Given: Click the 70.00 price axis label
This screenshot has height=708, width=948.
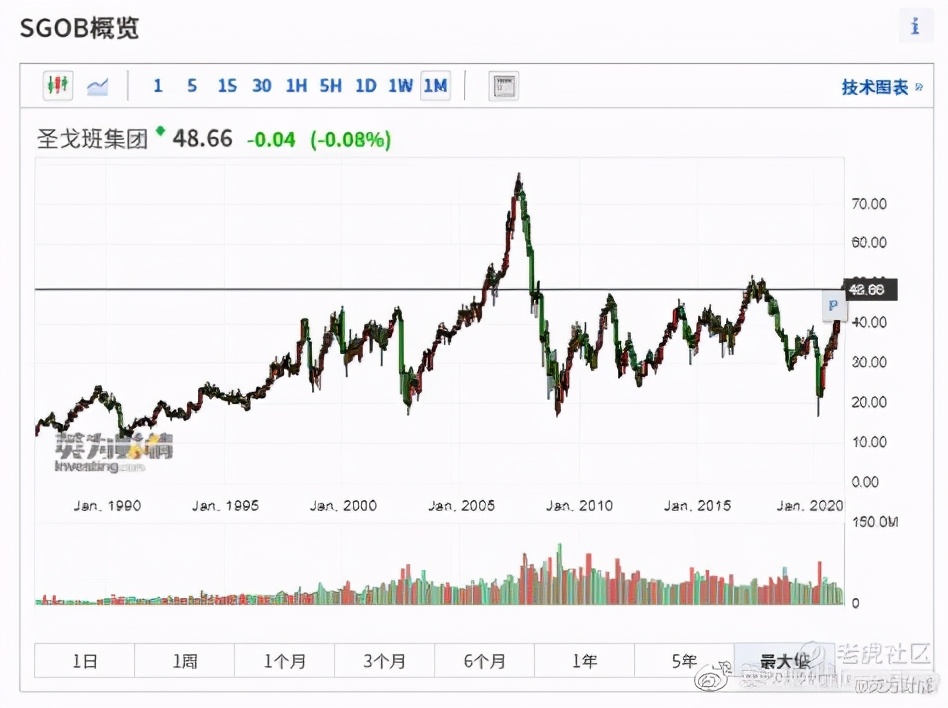Looking at the screenshot, I should (x=869, y=204).
